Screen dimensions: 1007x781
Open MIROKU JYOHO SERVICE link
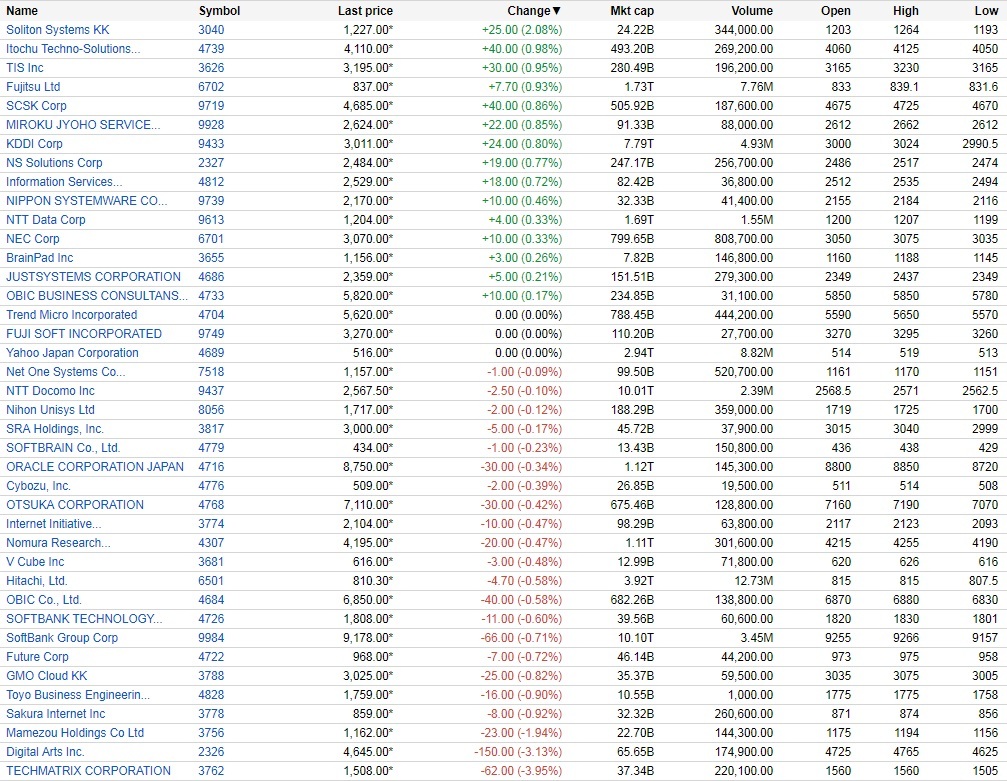[83, 125]
